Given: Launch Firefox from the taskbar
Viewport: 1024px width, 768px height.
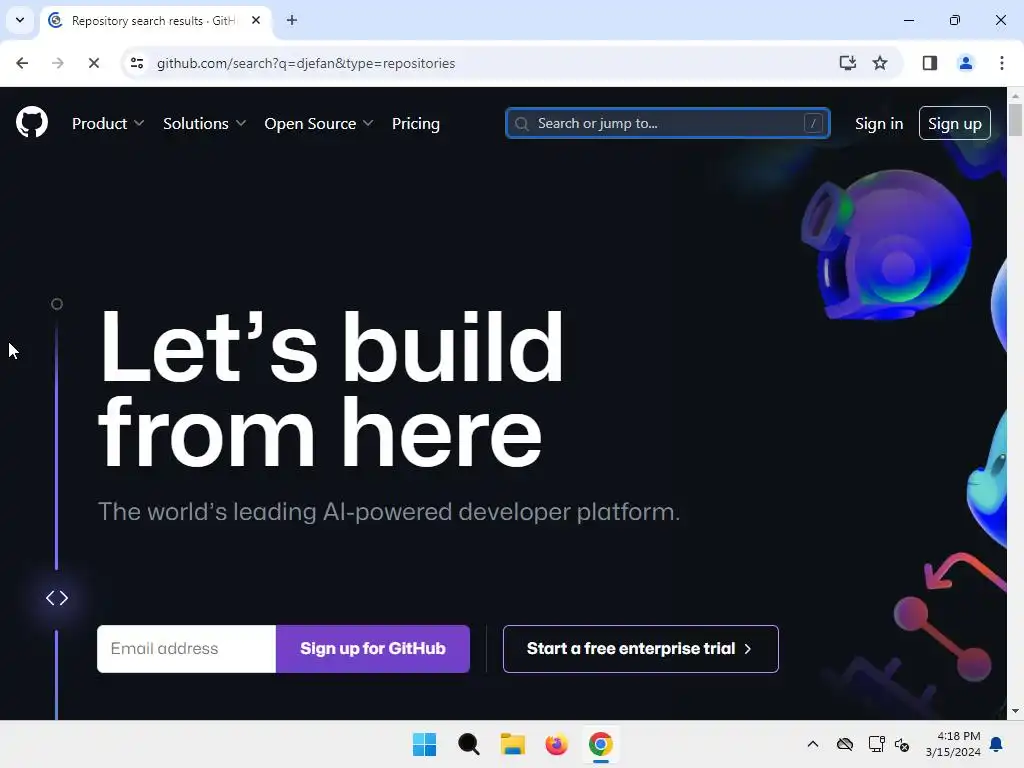Looking at the screenshot, I should pyautogui.click(x=556, y=744).
